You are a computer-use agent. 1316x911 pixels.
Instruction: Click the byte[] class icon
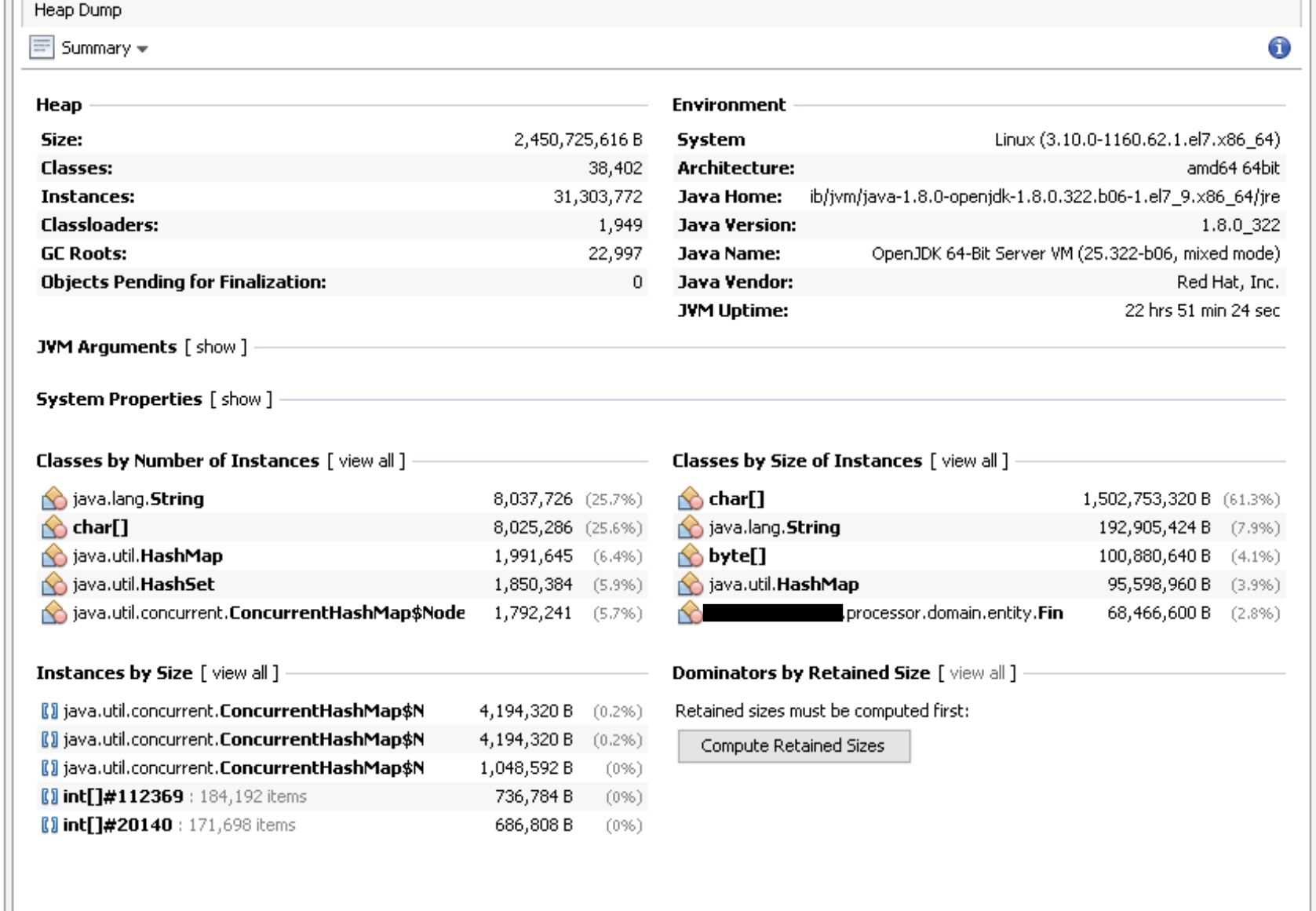coord(691,556)
